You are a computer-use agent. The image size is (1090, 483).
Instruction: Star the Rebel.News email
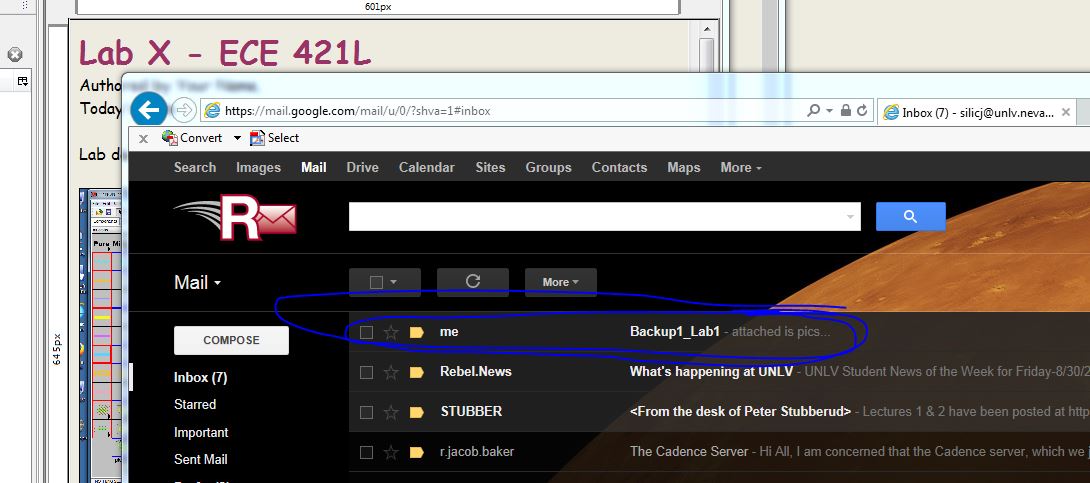(391, 373)
